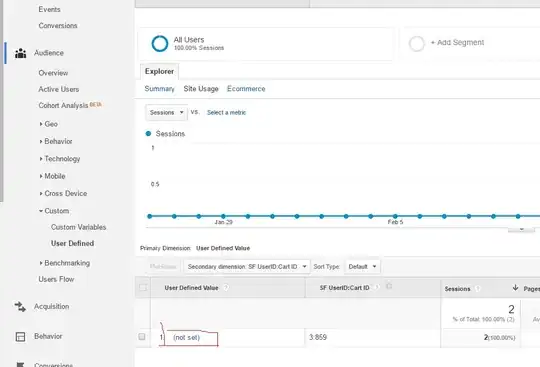This screenshot has width=540, height=367.
Task: Click the chart data point above Feb 5
Action: 395,216
